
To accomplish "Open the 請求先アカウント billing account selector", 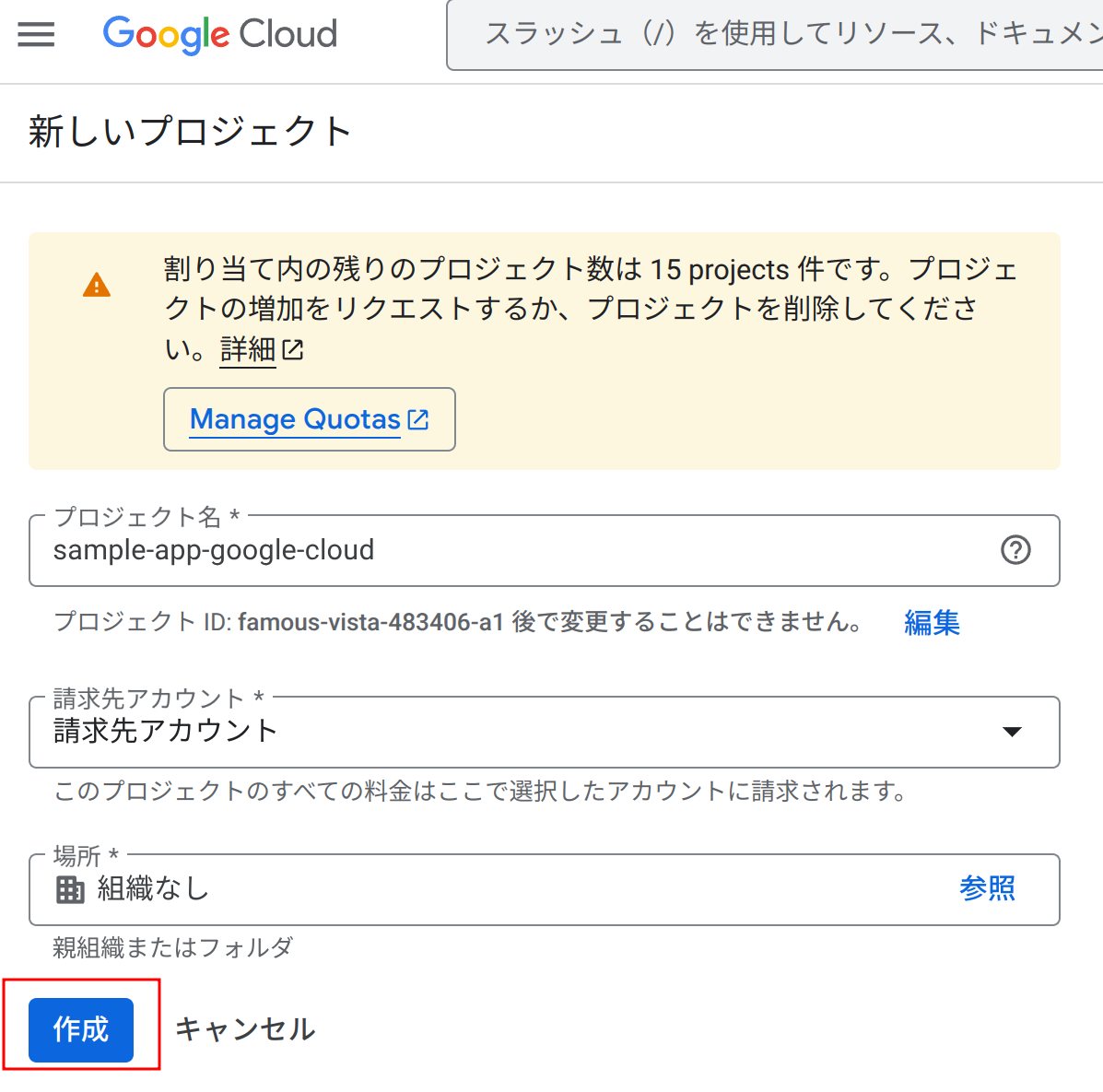I will point(516,732).
